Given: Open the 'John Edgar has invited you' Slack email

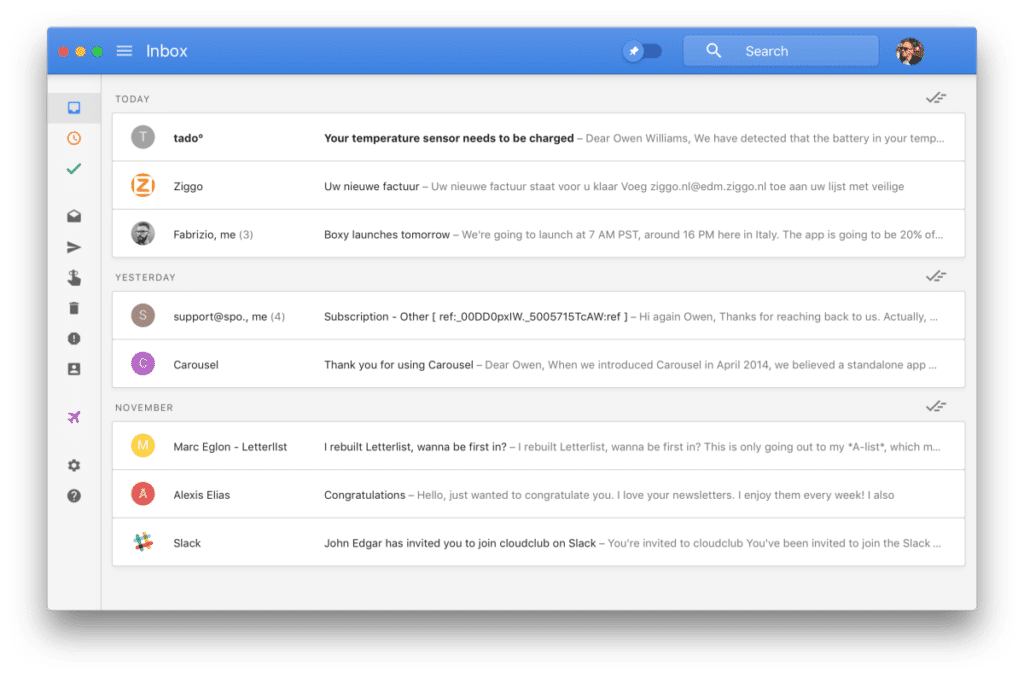Looking at the screenshot, I should [x=538, y=543].
